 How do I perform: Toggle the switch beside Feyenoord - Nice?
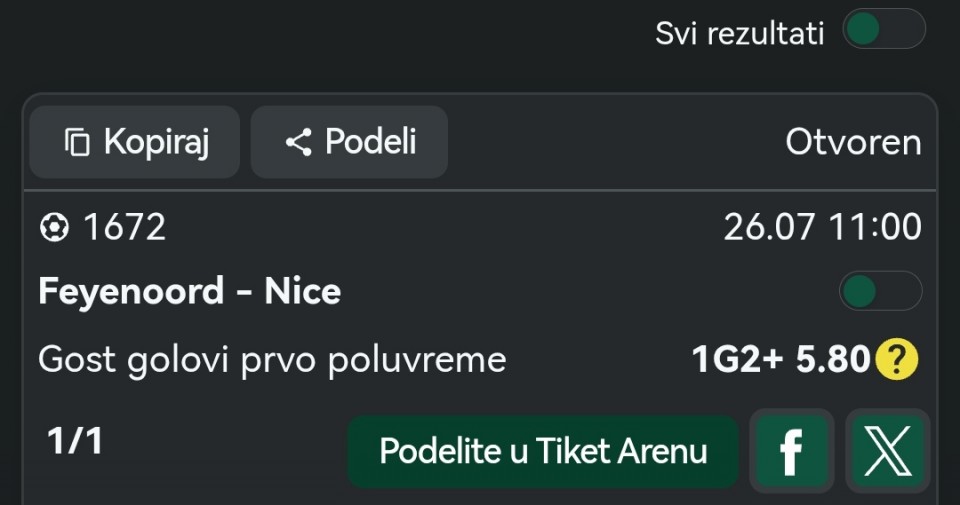point(880,291)
